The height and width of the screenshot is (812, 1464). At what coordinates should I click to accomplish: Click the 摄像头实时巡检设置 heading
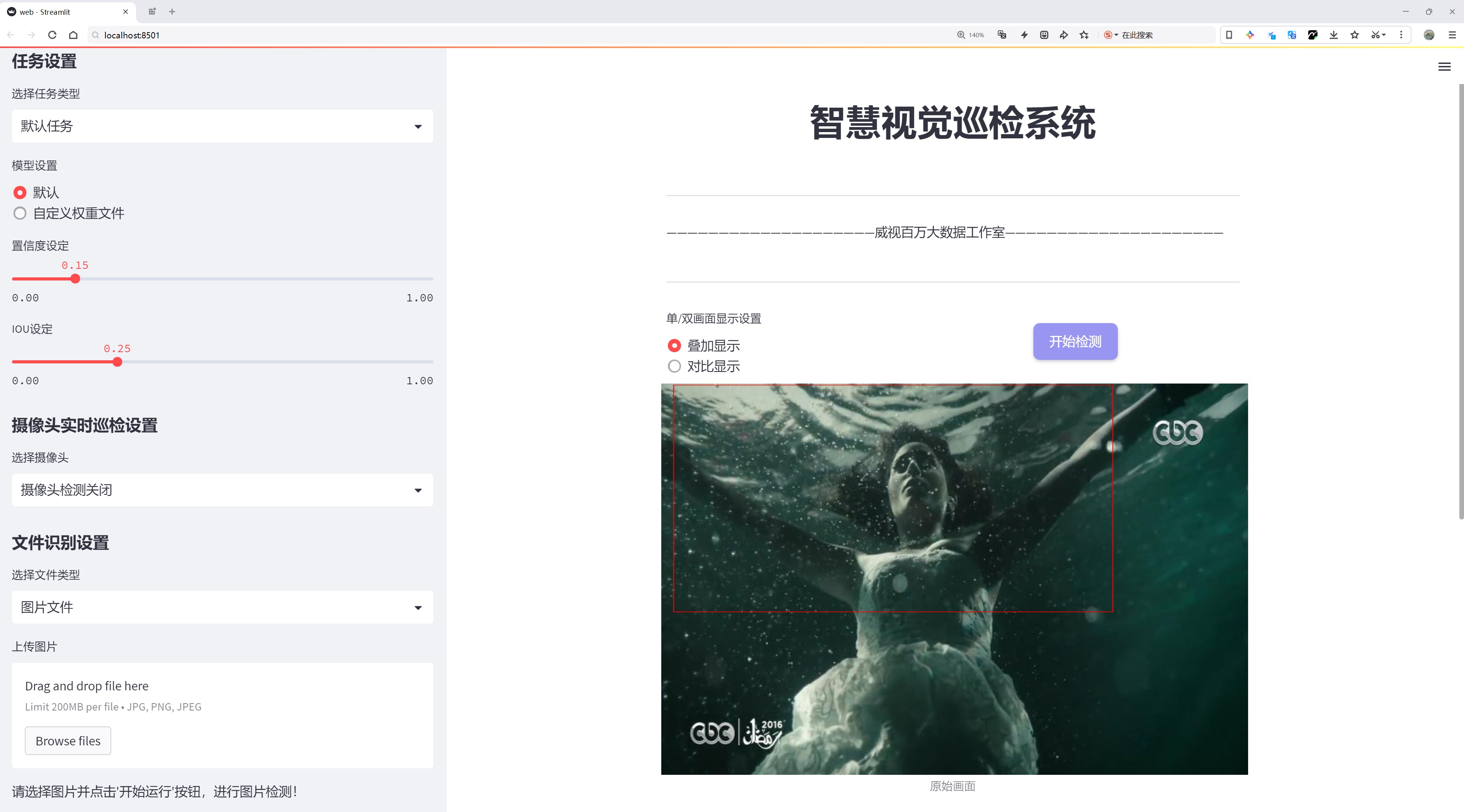(84, 425)
